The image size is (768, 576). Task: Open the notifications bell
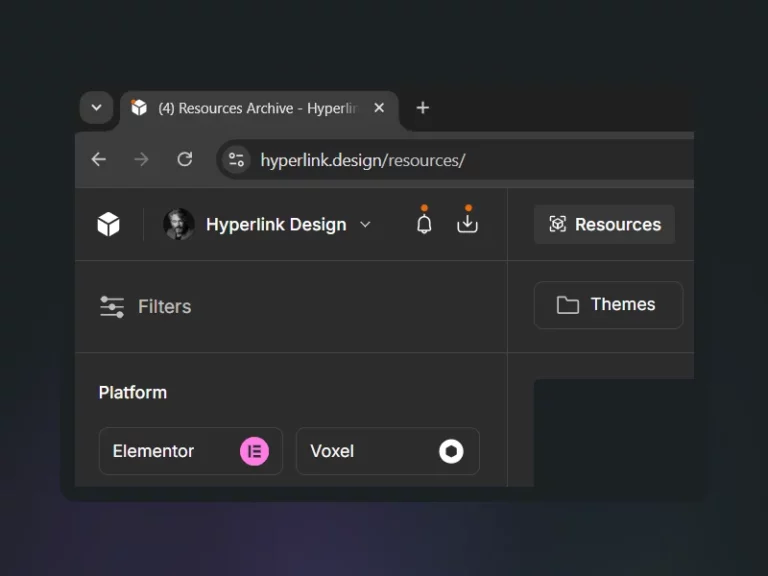(x=424, y=224)
